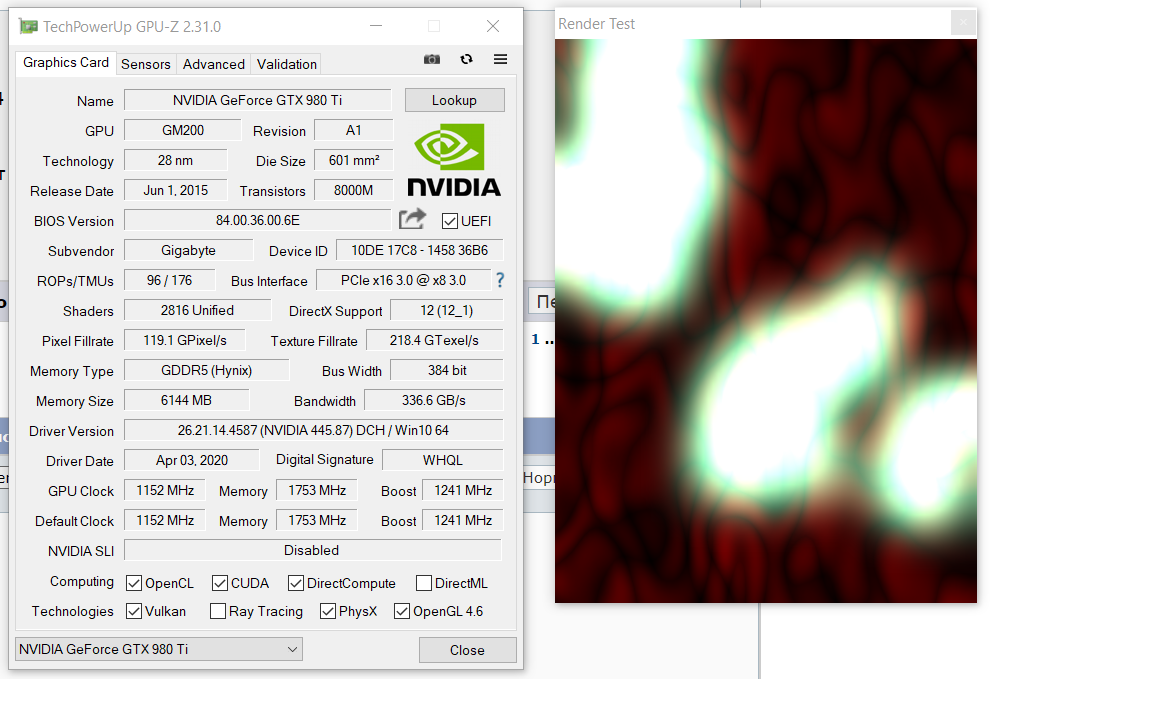Viewport: 1152px width, 720px height.
Task: Click the Release Date field Jun 1, 2015
Action: pyautogui.click(x=176, y=190)
